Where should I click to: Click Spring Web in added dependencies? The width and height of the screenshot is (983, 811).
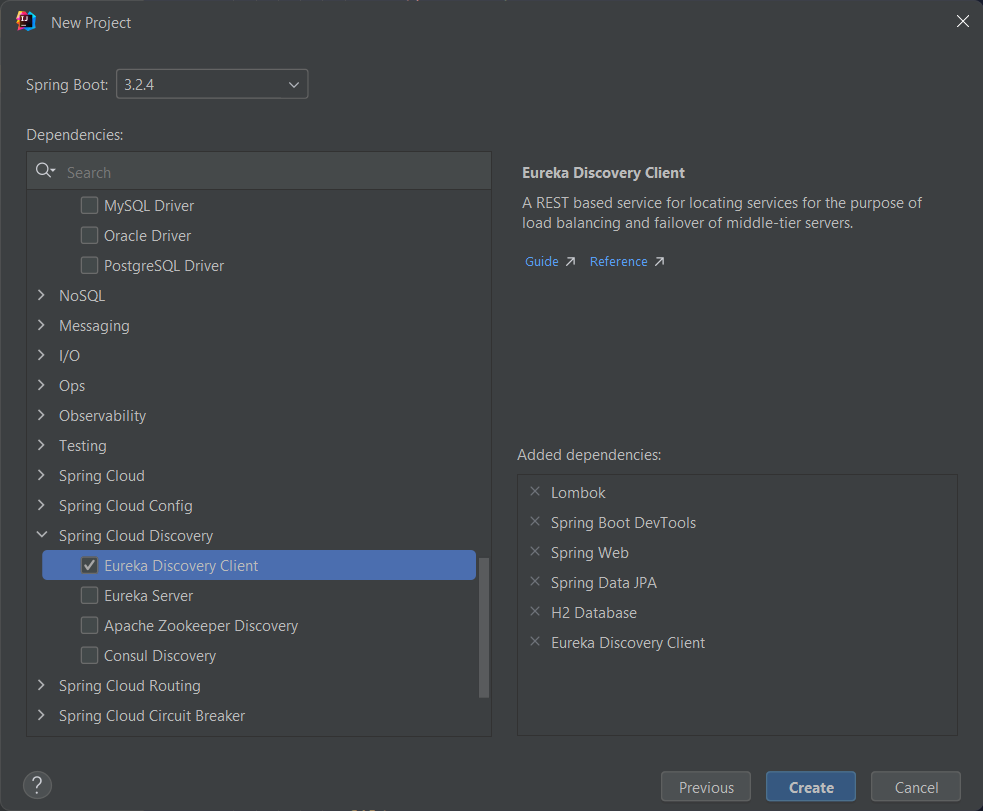tap(589, 552)
